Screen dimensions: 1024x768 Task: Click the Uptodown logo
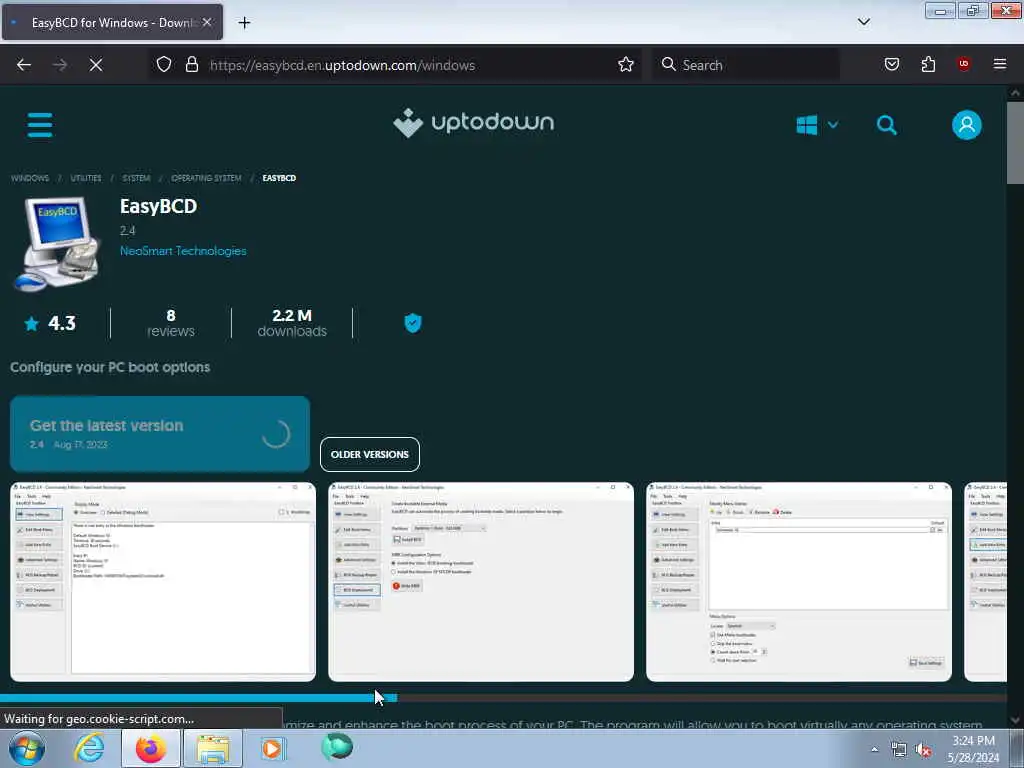pos(473,123)
